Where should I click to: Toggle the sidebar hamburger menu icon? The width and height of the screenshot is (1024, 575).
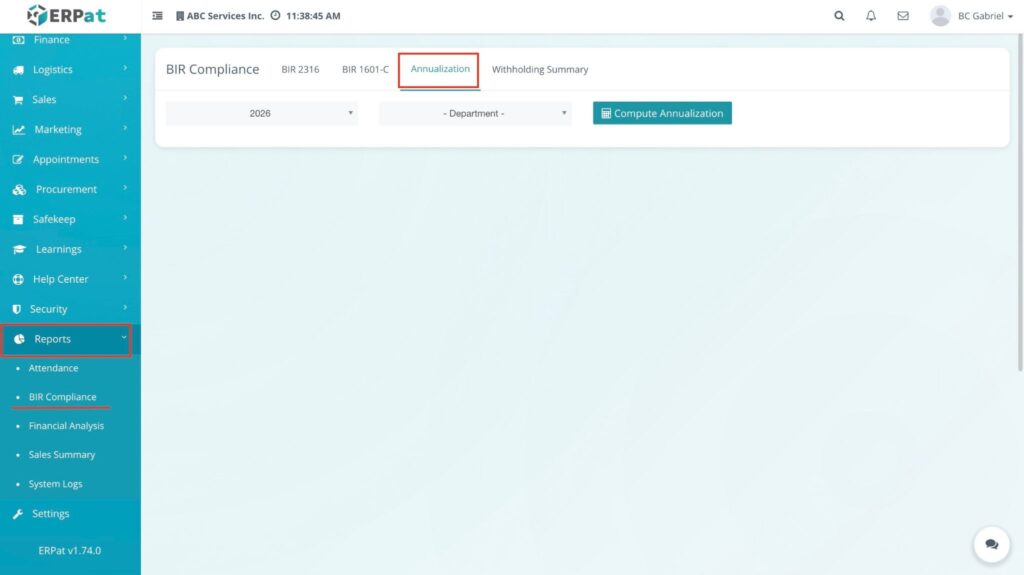pyautogui.click(x=157, y=16)
